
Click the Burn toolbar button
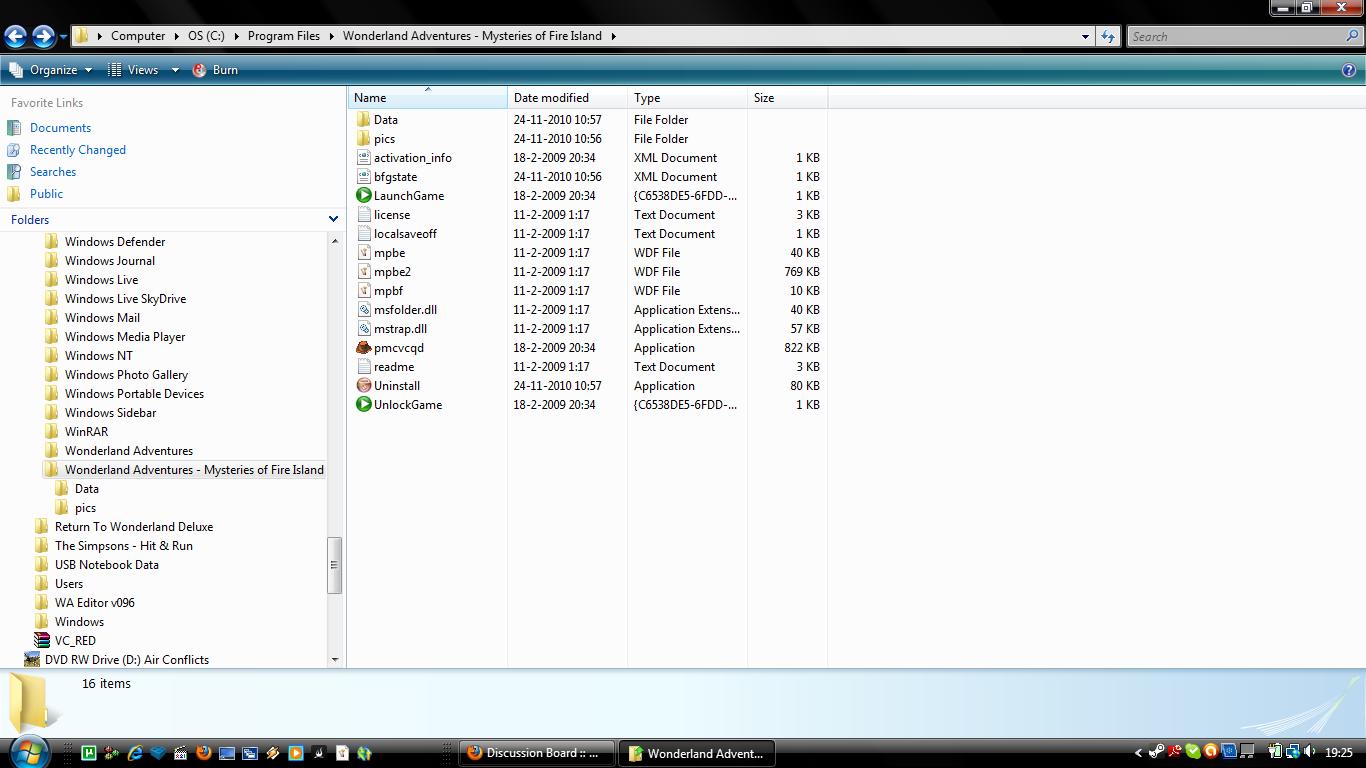click(215, 70)
